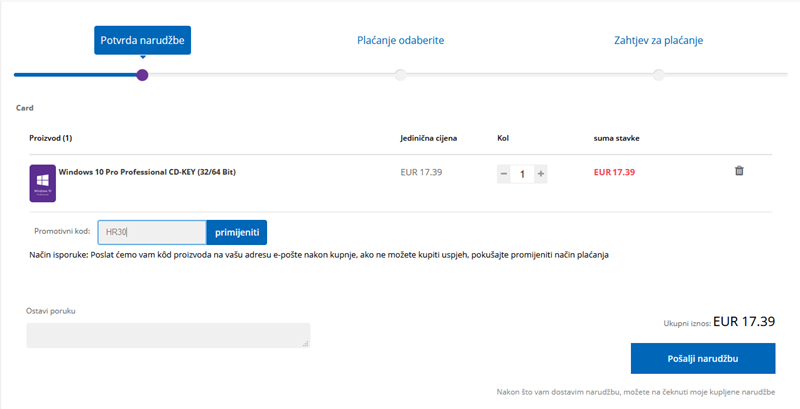Click the promo code field containing HR30
The height and width of the screenshot is (409, 800).
coord(152,232)
